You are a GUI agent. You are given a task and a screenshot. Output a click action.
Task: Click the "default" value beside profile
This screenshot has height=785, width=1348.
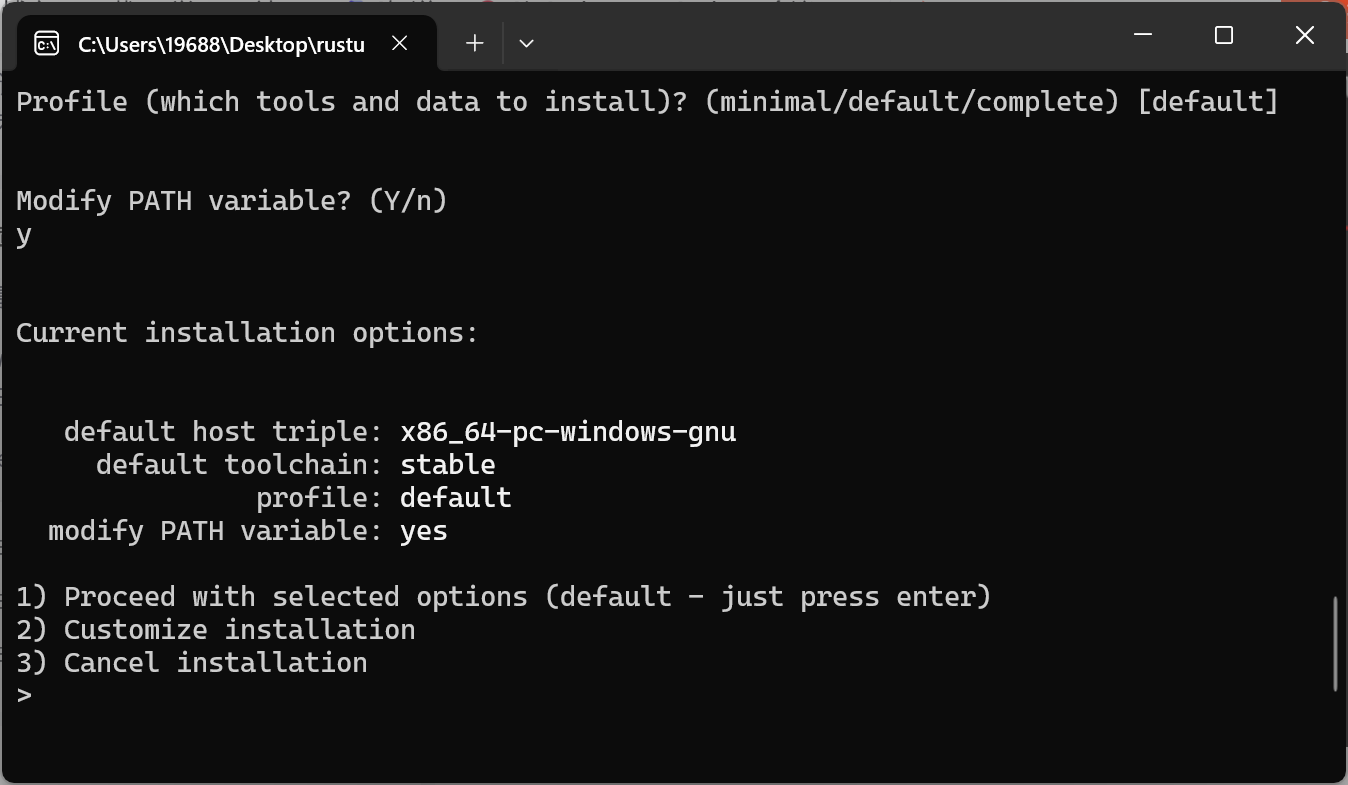(x=455, y=498)
